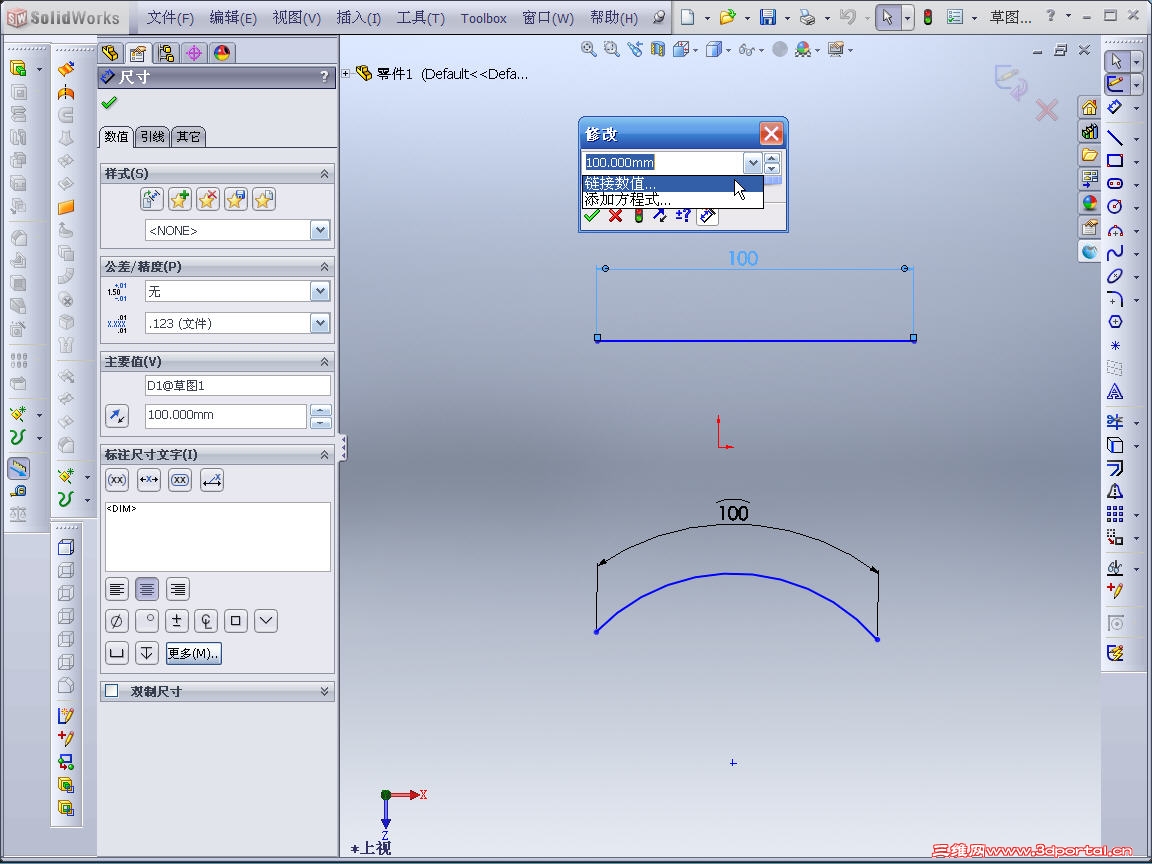Select the Spline sketch tool

(x=1115, y=253)
